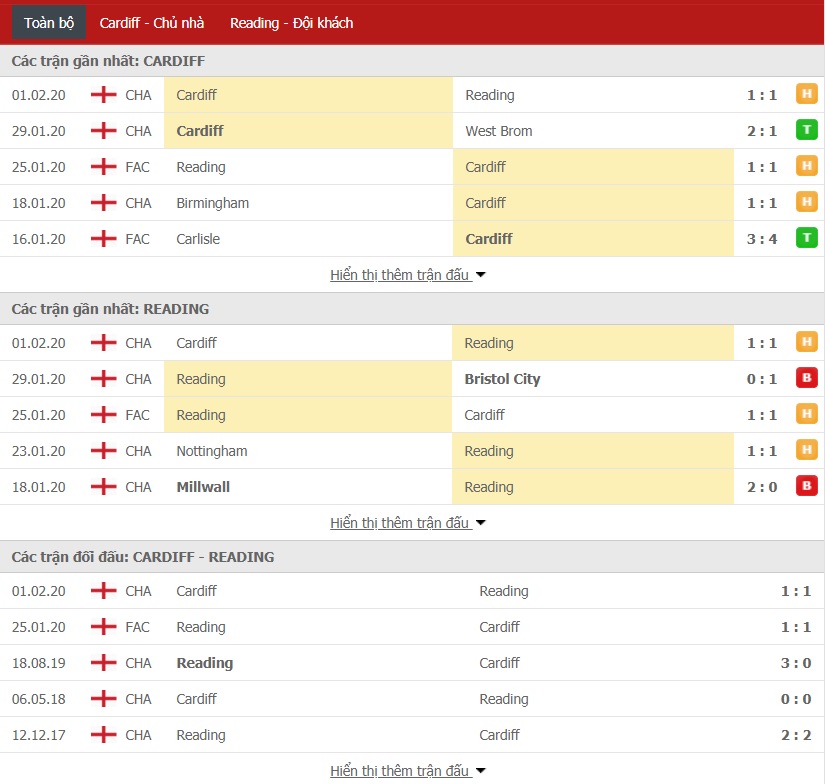The image size is (825, 784).
Task: Select the 'Toàn bộ' tab
Action: click(49, 23)
